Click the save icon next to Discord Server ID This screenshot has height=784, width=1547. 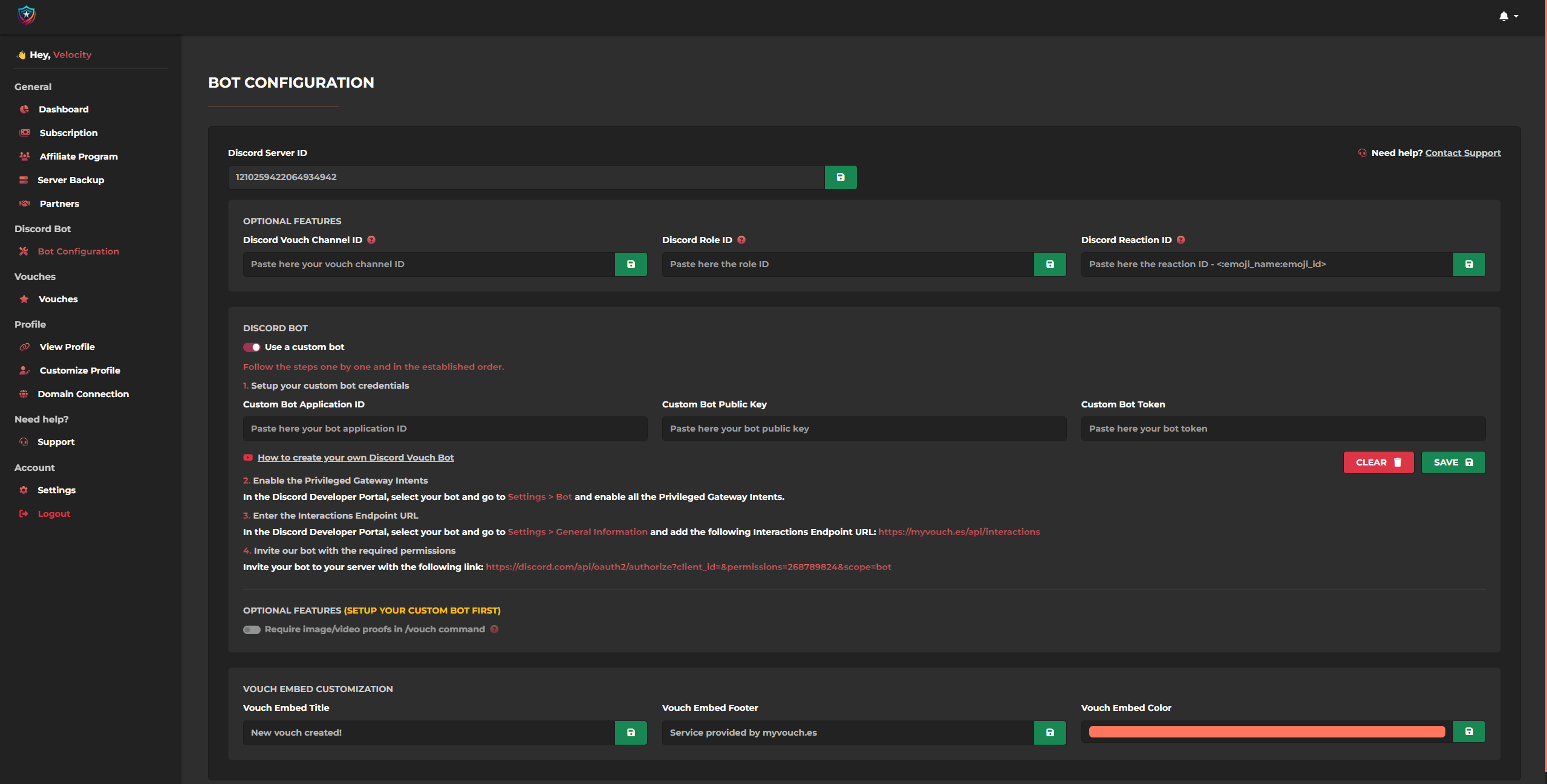(x=840, y=177)
